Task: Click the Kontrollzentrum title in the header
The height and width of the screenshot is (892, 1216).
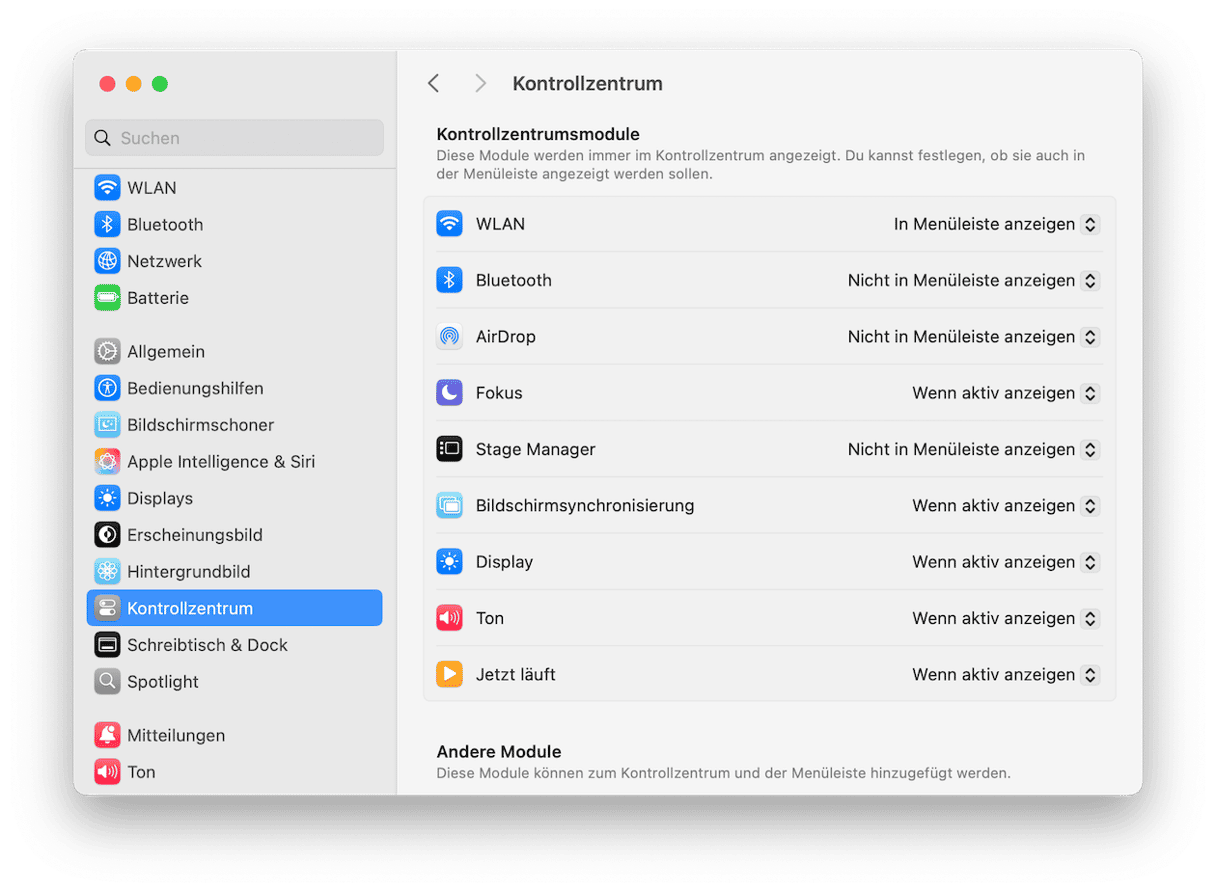Action: click(587, 84)
